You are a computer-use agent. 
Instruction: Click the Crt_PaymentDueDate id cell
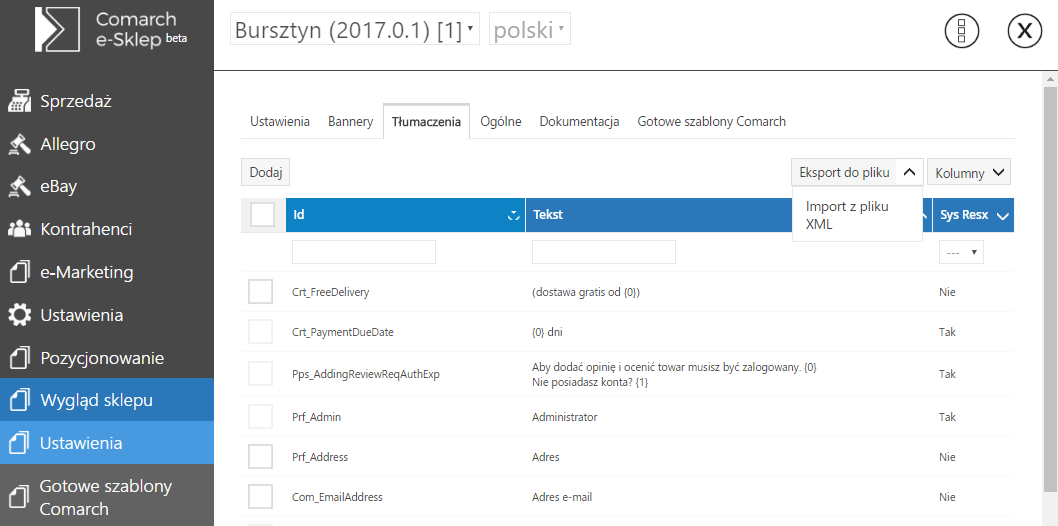(x=343, y=332)
